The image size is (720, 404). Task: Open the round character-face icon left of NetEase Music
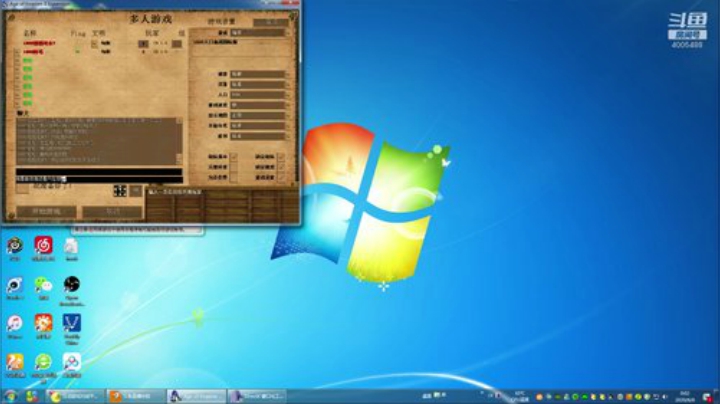[x=15, y=246]
